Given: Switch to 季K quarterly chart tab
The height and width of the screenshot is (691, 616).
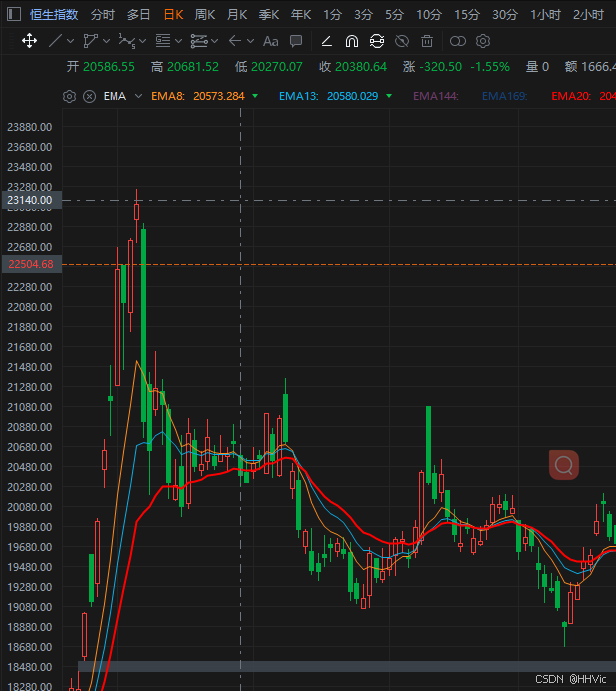Looking at the screenshot, I should click(x=269, y=15).
